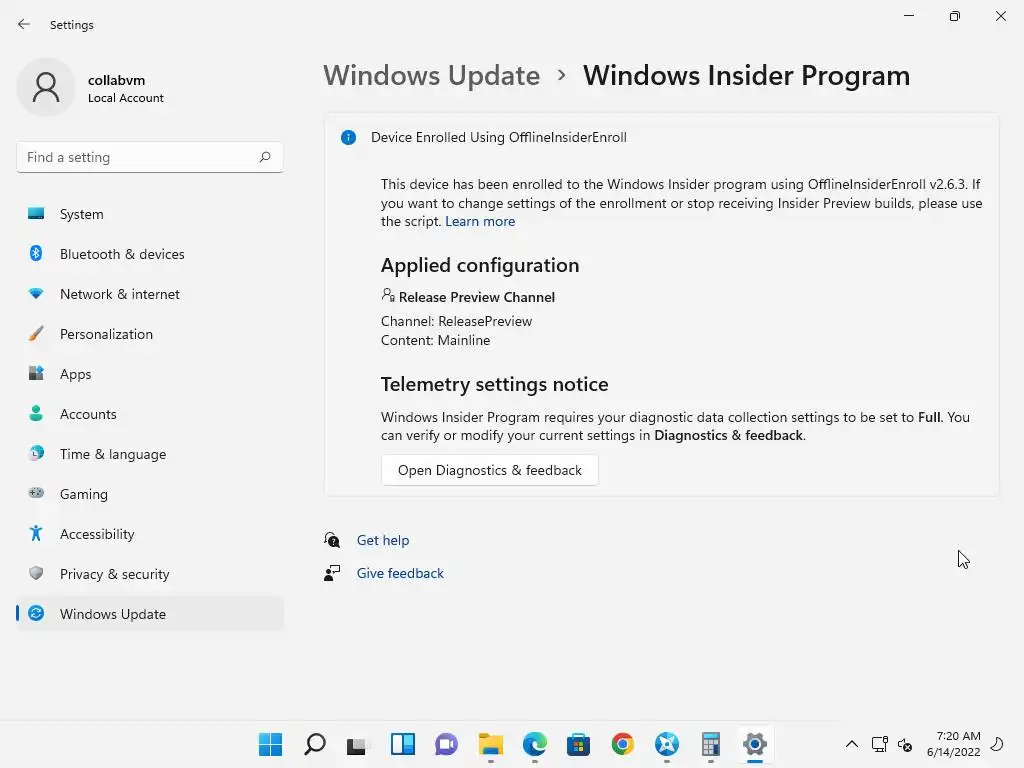Click the Give feedback person icon

coord(332,573)
